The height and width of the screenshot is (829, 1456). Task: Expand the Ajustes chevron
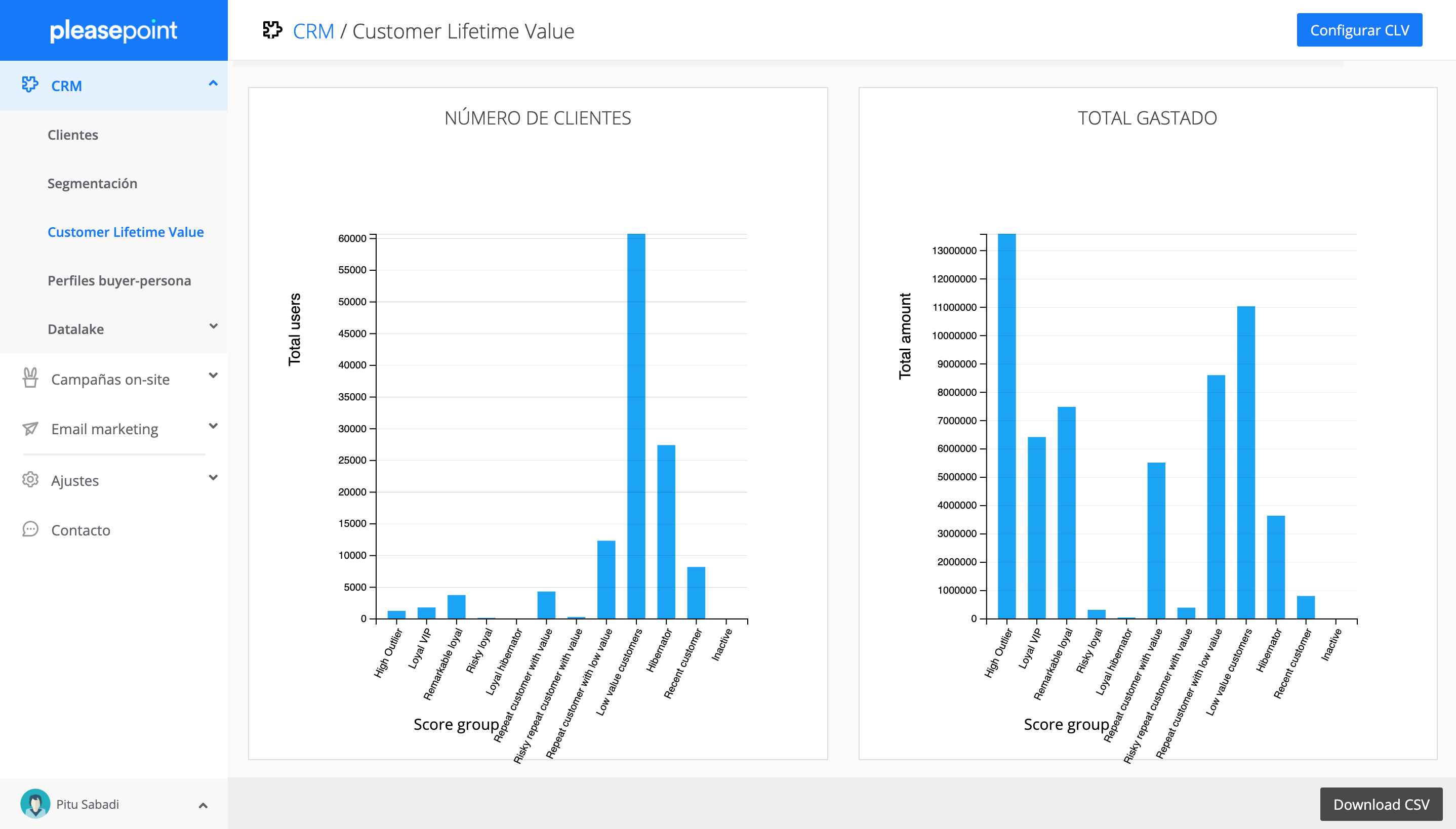click(x=213, y=478)
